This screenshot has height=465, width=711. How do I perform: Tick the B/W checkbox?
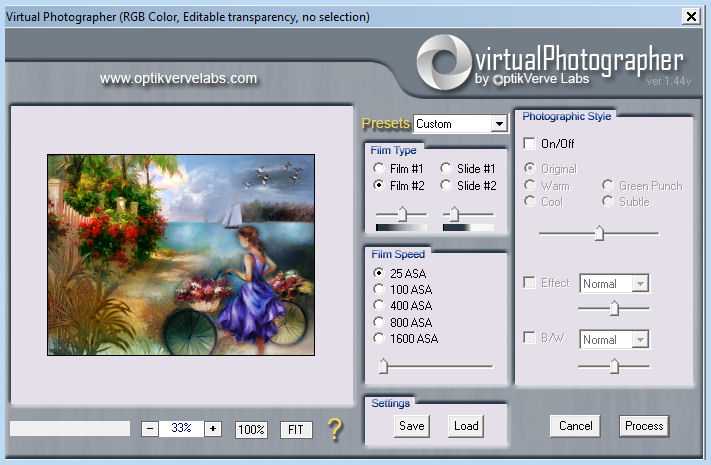pyautogui.click(x=529, y=338)
